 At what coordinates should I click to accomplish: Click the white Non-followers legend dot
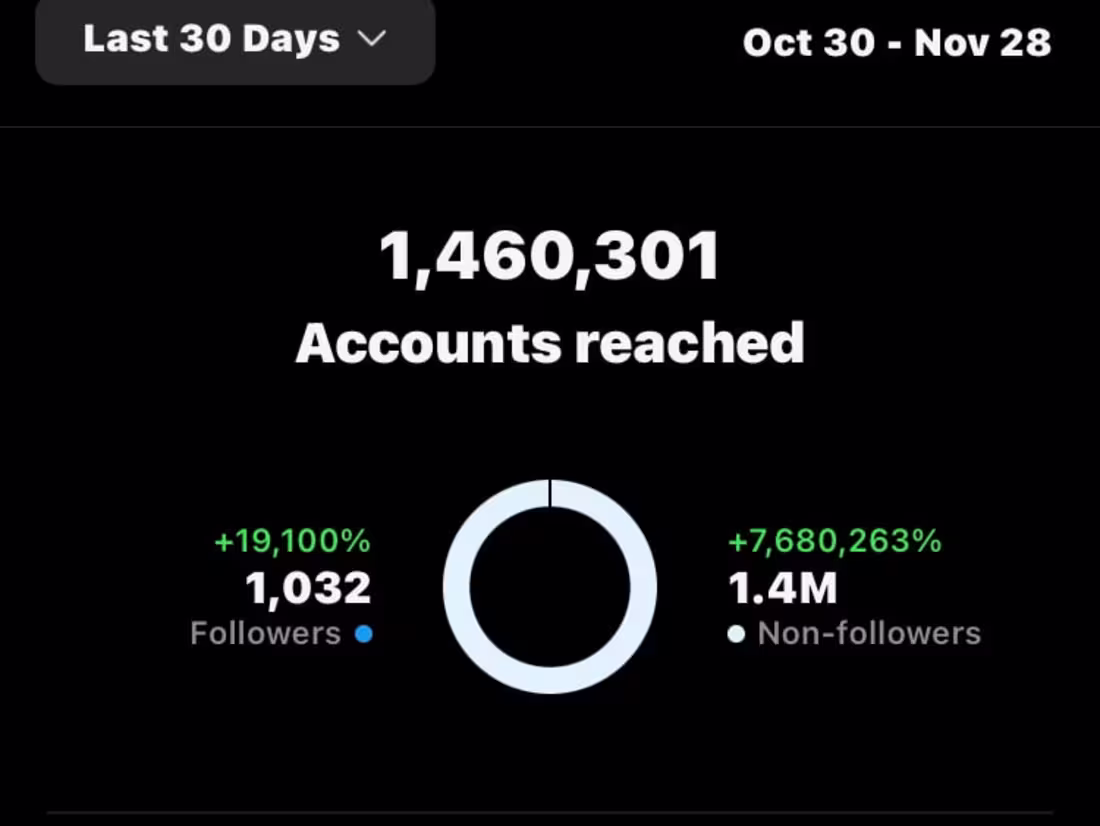[736, 634]
